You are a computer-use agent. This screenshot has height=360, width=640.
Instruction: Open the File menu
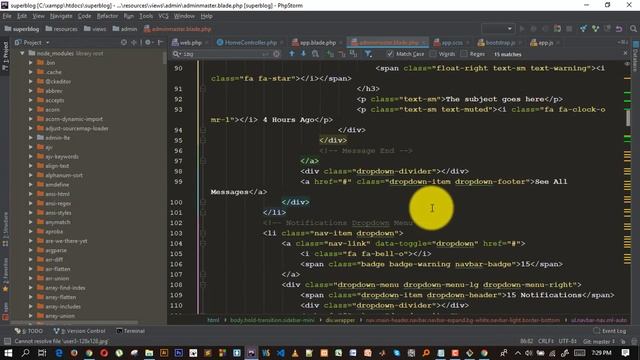[7, 16]
